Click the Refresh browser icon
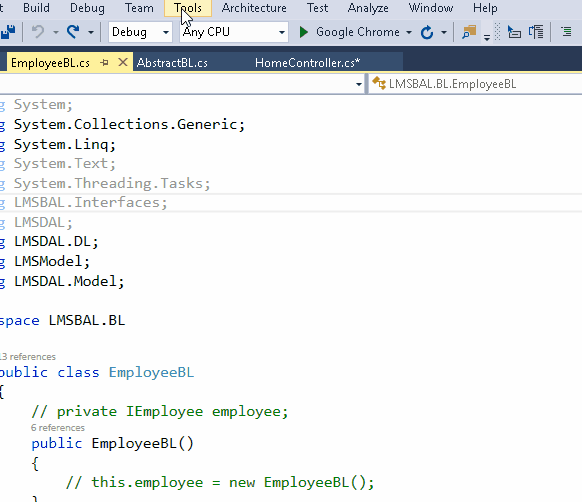The width and height of the screenshot is (582, 502). (x=427, y=32)
